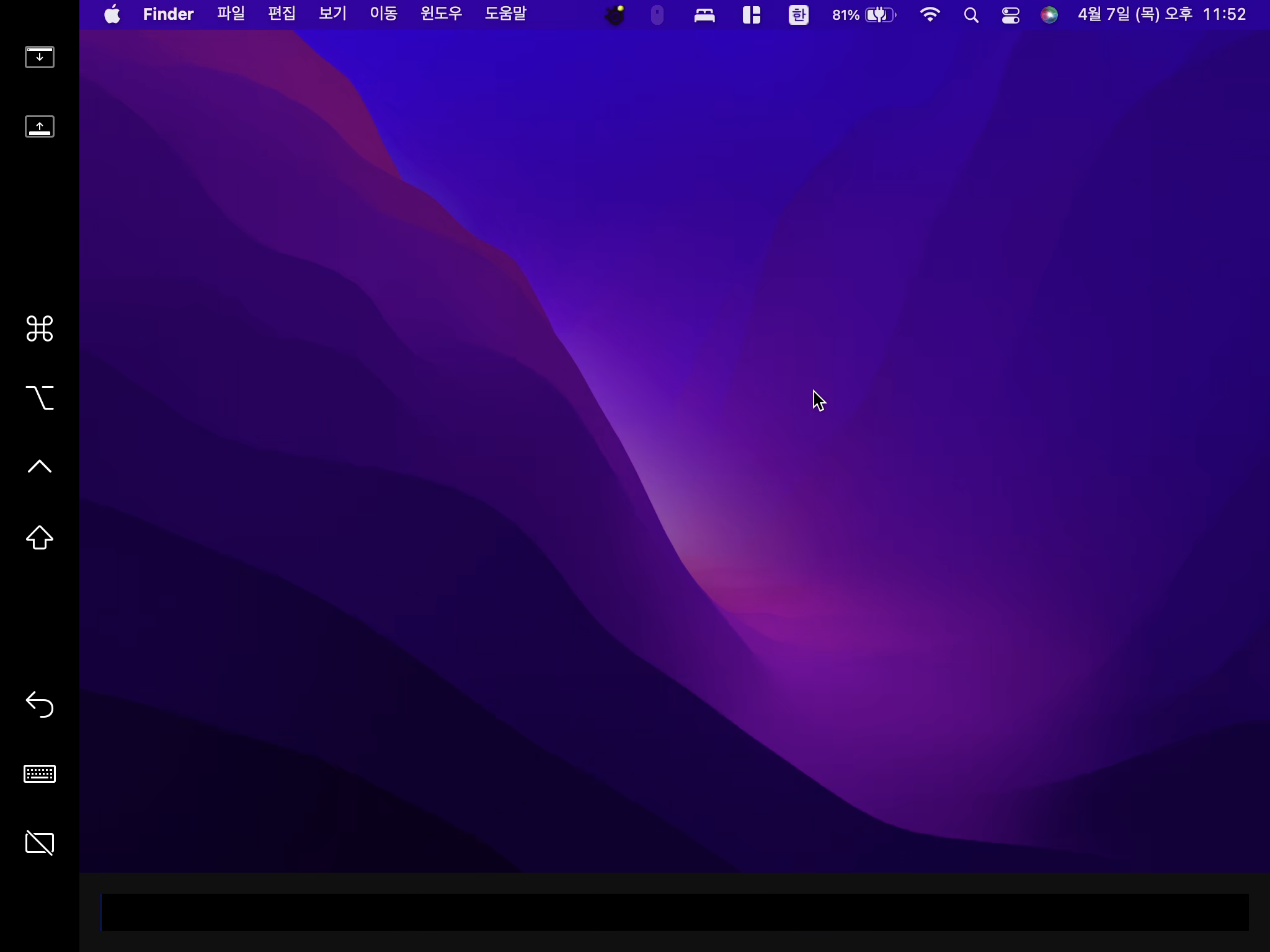Open the 81% battery status dropdown
The image size is (1270, 952).
pos(864,15)
